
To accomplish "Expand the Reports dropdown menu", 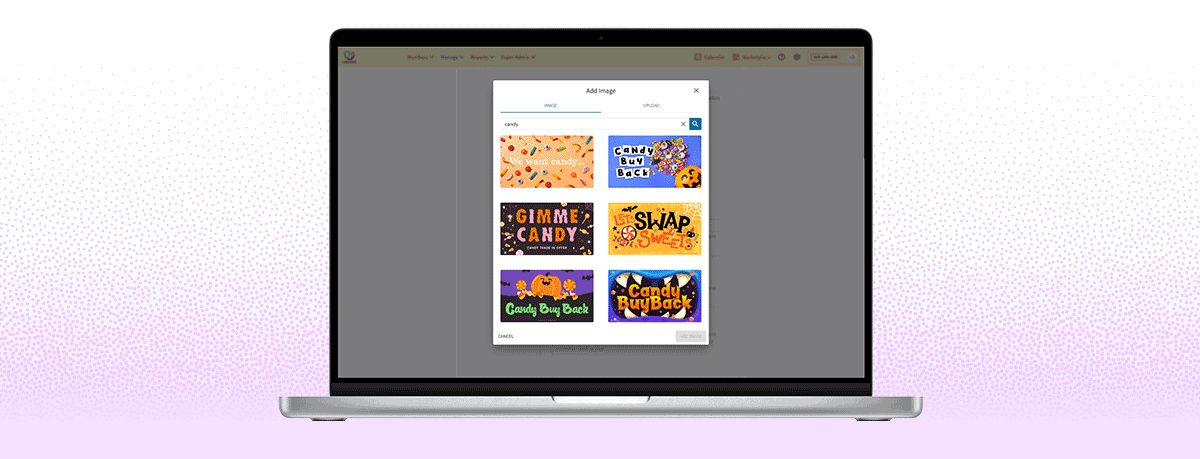I will [482, 57].
